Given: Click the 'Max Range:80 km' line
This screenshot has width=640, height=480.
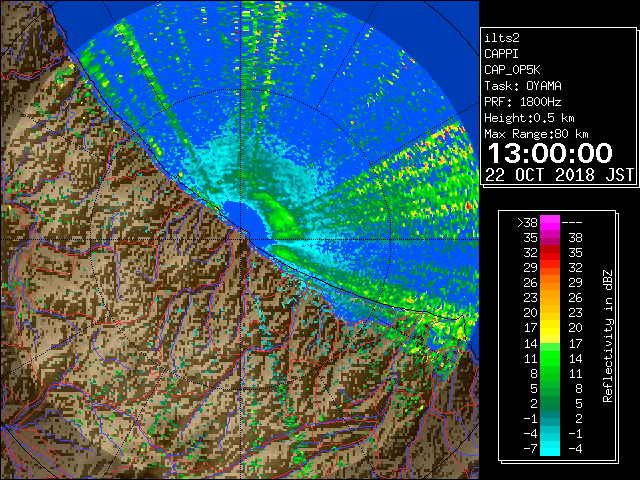Looking at the screenshot, I should [536, 134].
